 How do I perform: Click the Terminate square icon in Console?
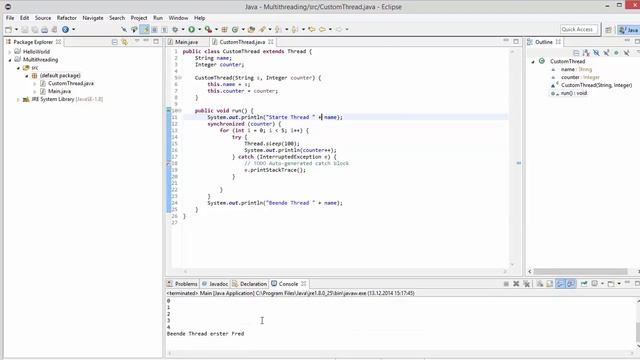coord(506,284)
